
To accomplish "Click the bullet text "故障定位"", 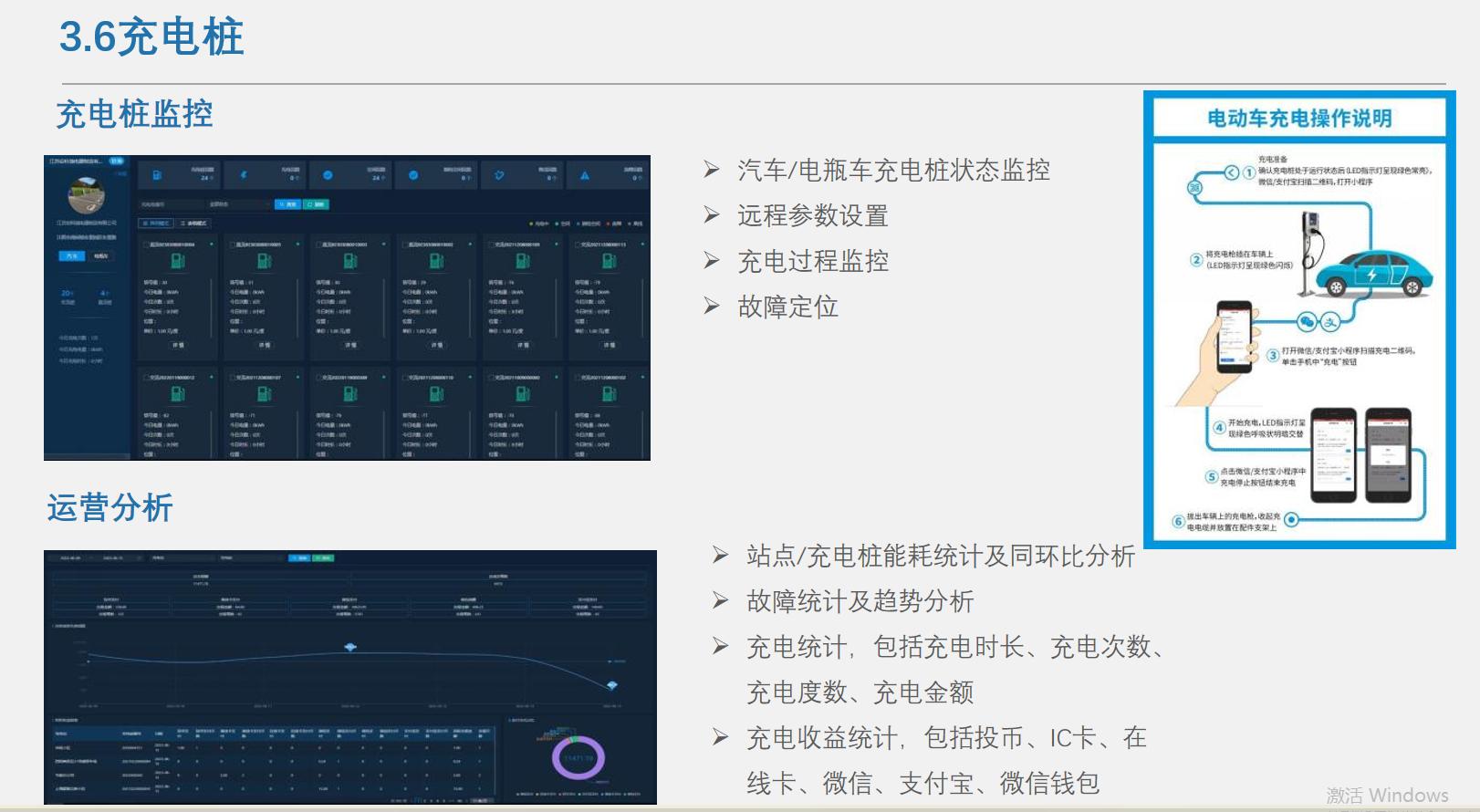I will (x=787, y=307).
